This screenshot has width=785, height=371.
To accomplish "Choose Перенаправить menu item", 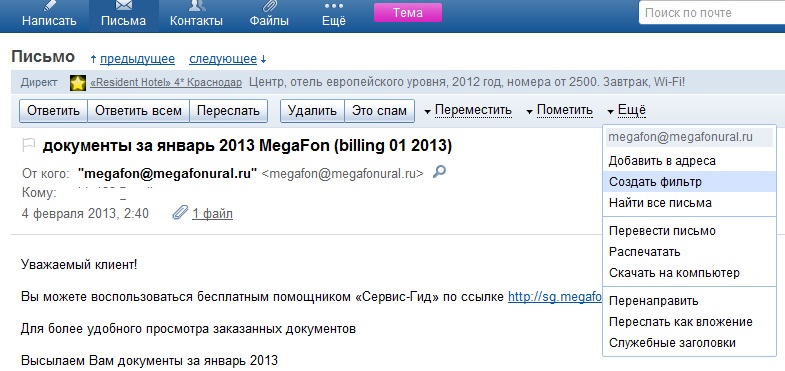I will pos(690,301).
